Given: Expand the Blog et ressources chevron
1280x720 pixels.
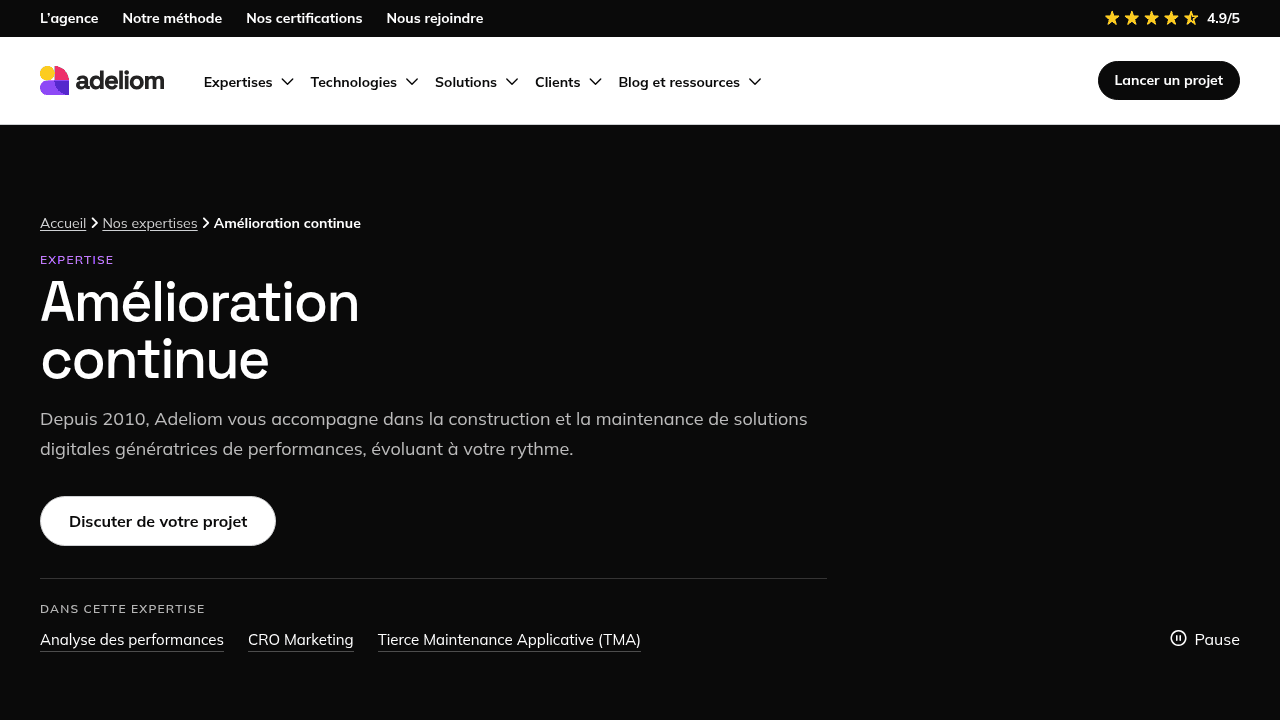Looking at the screenshot, I should [x=755, y=82].
